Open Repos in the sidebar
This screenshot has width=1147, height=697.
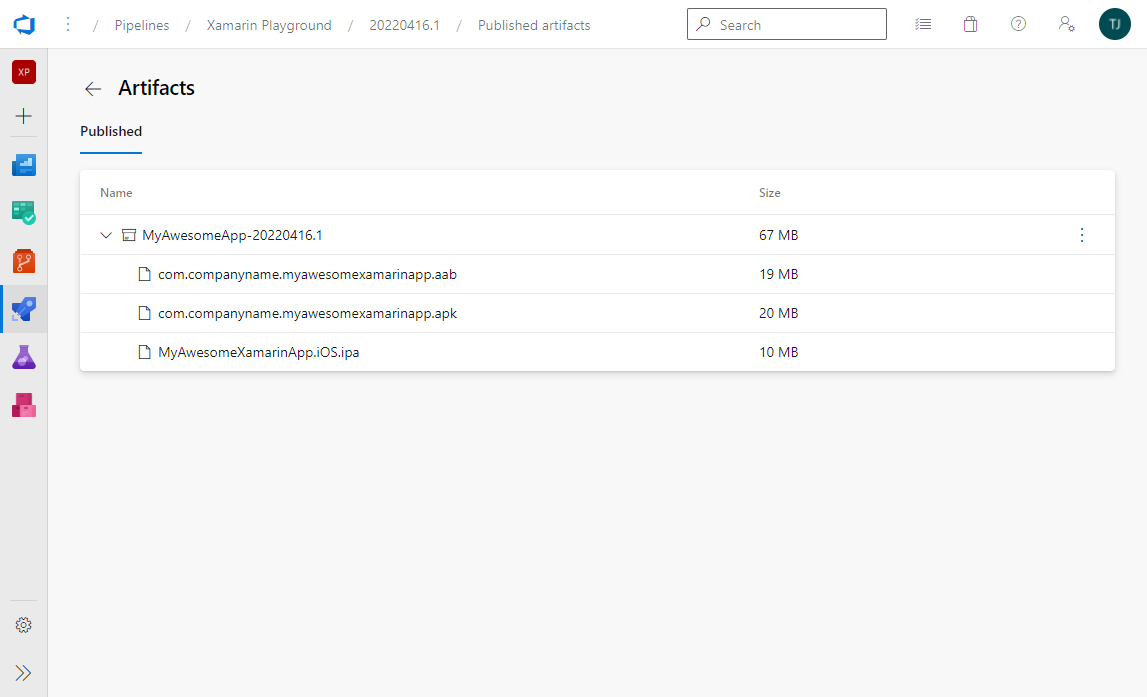tap(24, 261)
